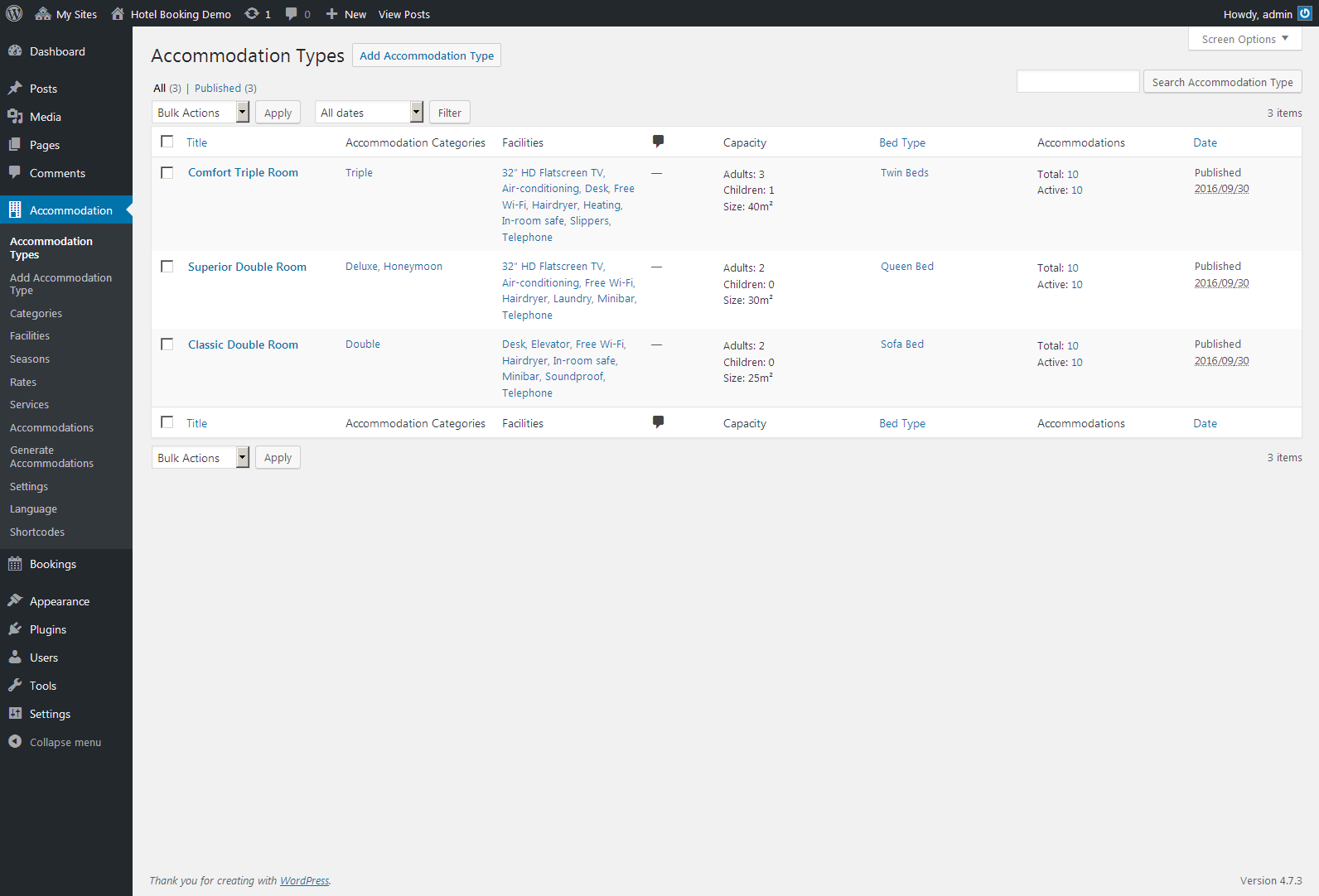The width and height of the screenshot is (1319, 896).
Task: Check the Comfort Triple Room checkbox
Action: [x=167, y=173]
